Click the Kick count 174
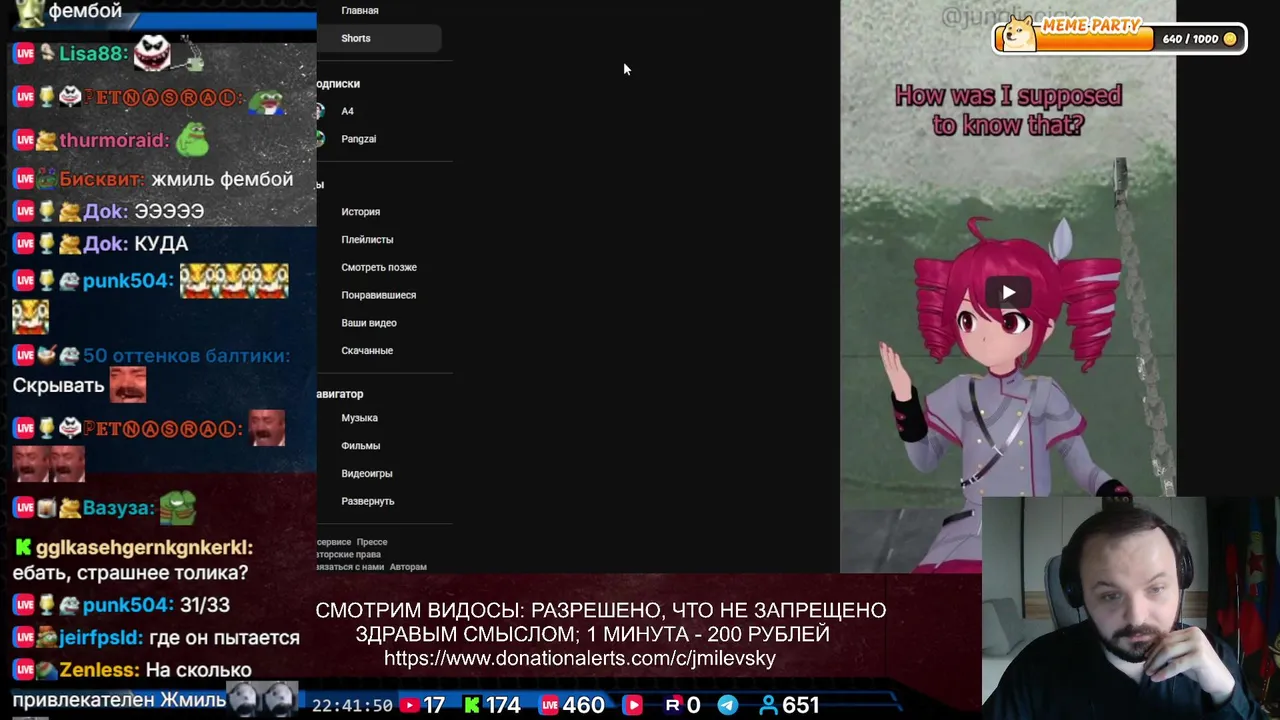 tap(502, 705)
